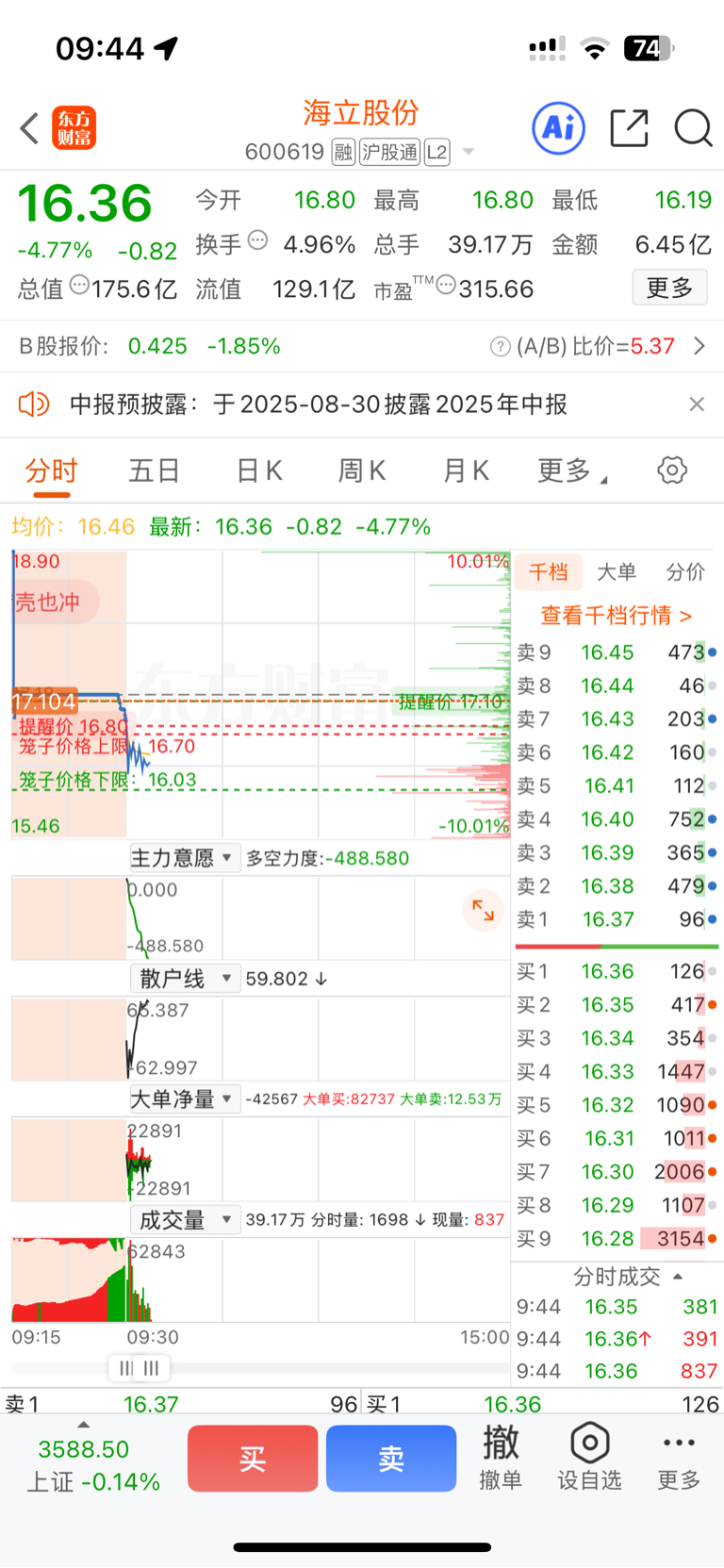Tap the speaker announcement icon
Screen dimensions: 724x1568
34,404
